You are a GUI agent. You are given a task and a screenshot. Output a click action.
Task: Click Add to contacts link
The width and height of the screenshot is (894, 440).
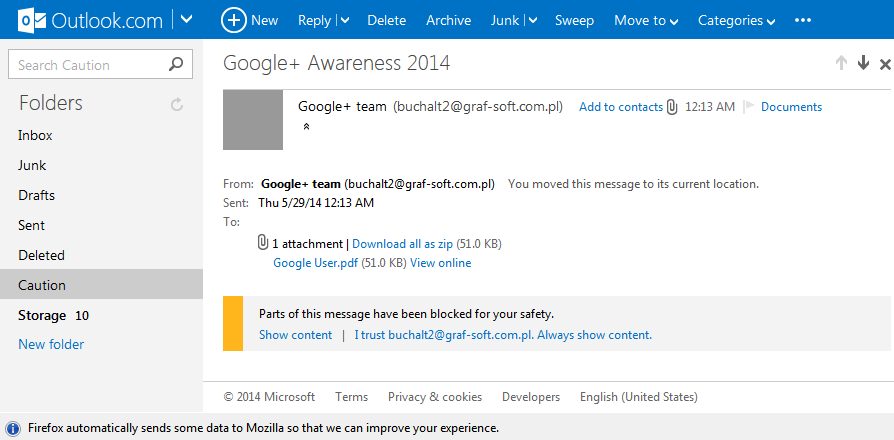point(621,107)
